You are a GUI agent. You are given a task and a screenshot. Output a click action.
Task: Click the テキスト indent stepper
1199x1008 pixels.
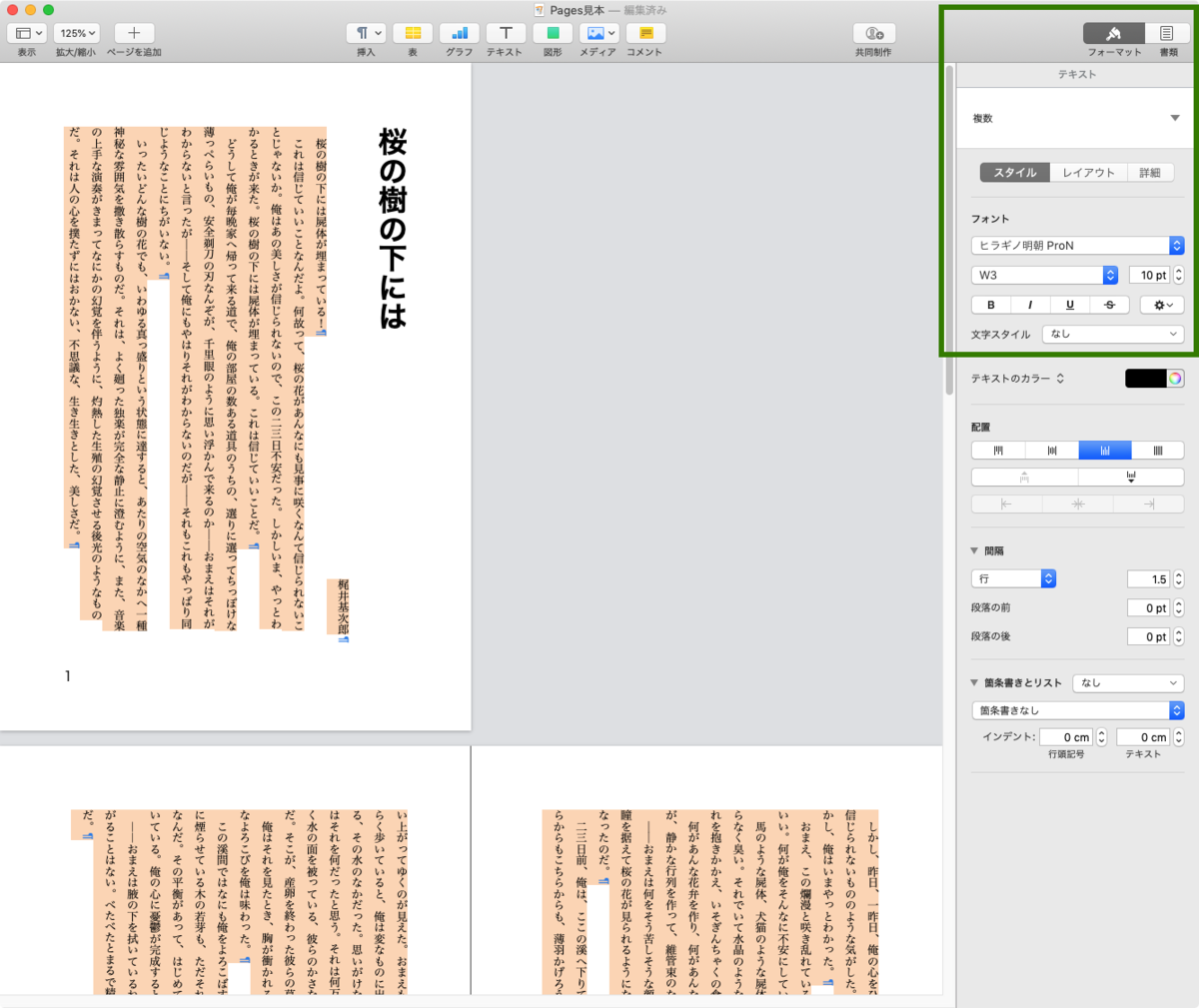pos(1179,737)
